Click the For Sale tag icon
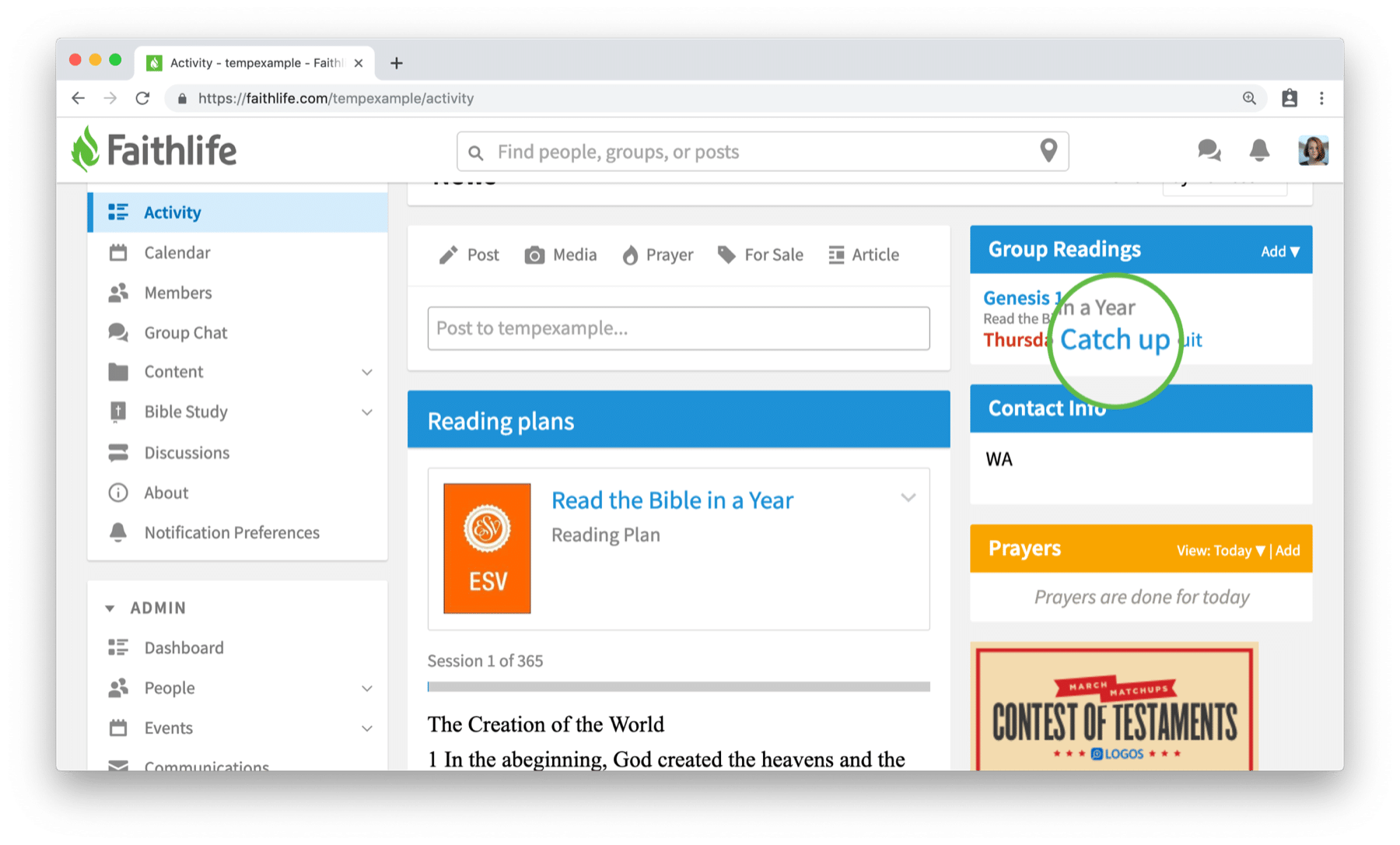This screenshot has width=1400, height=845. pyautogui.click(x=726, y=255)
